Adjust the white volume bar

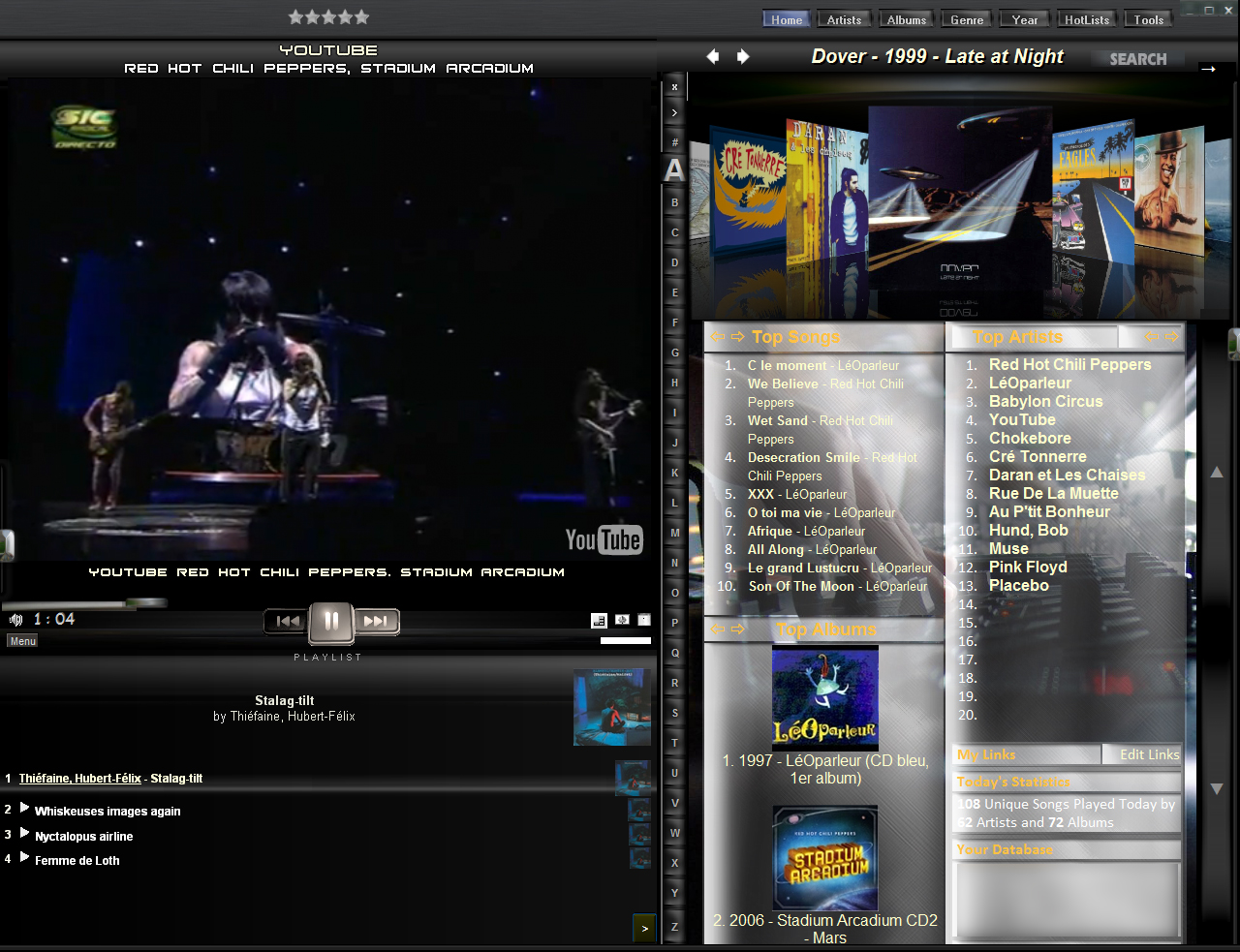pyautogui.click(x=626, y=640)
